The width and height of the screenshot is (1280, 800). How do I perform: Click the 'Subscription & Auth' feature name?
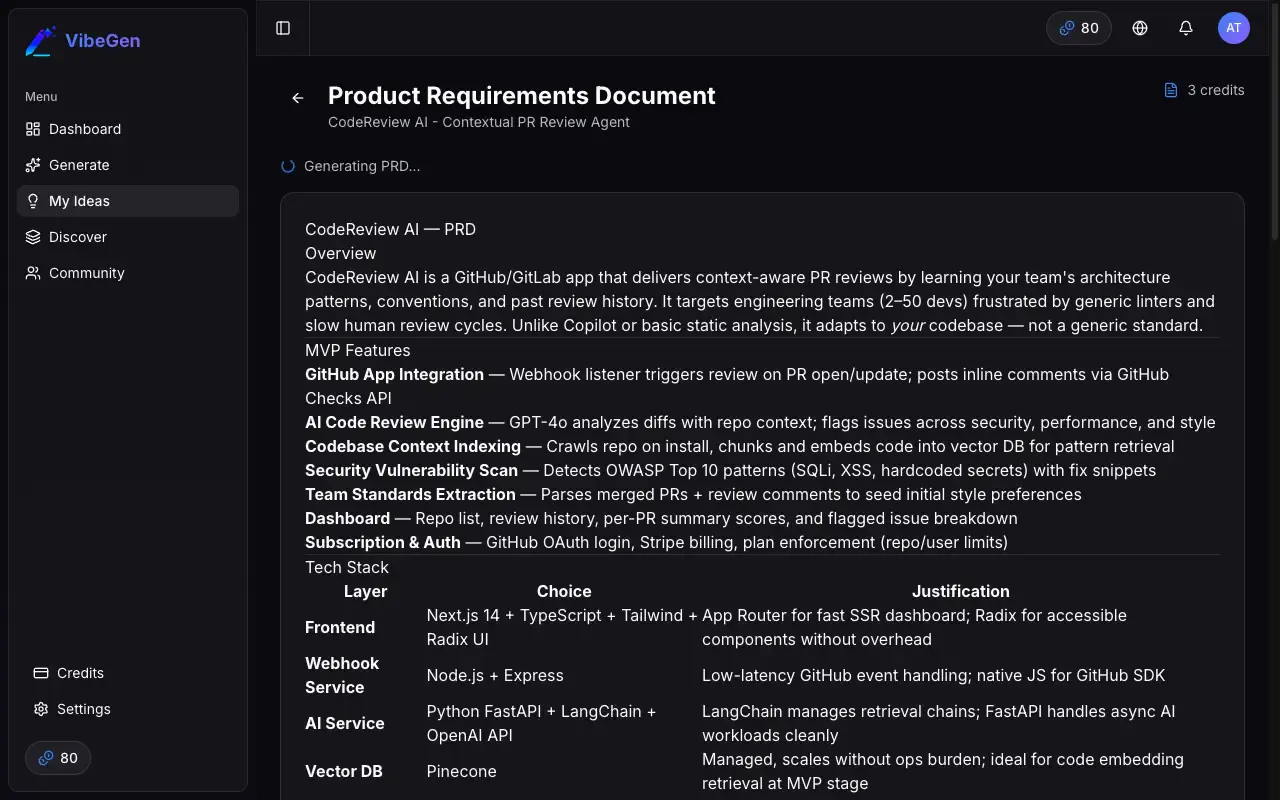pyautogui.click(x=383, y=542)
